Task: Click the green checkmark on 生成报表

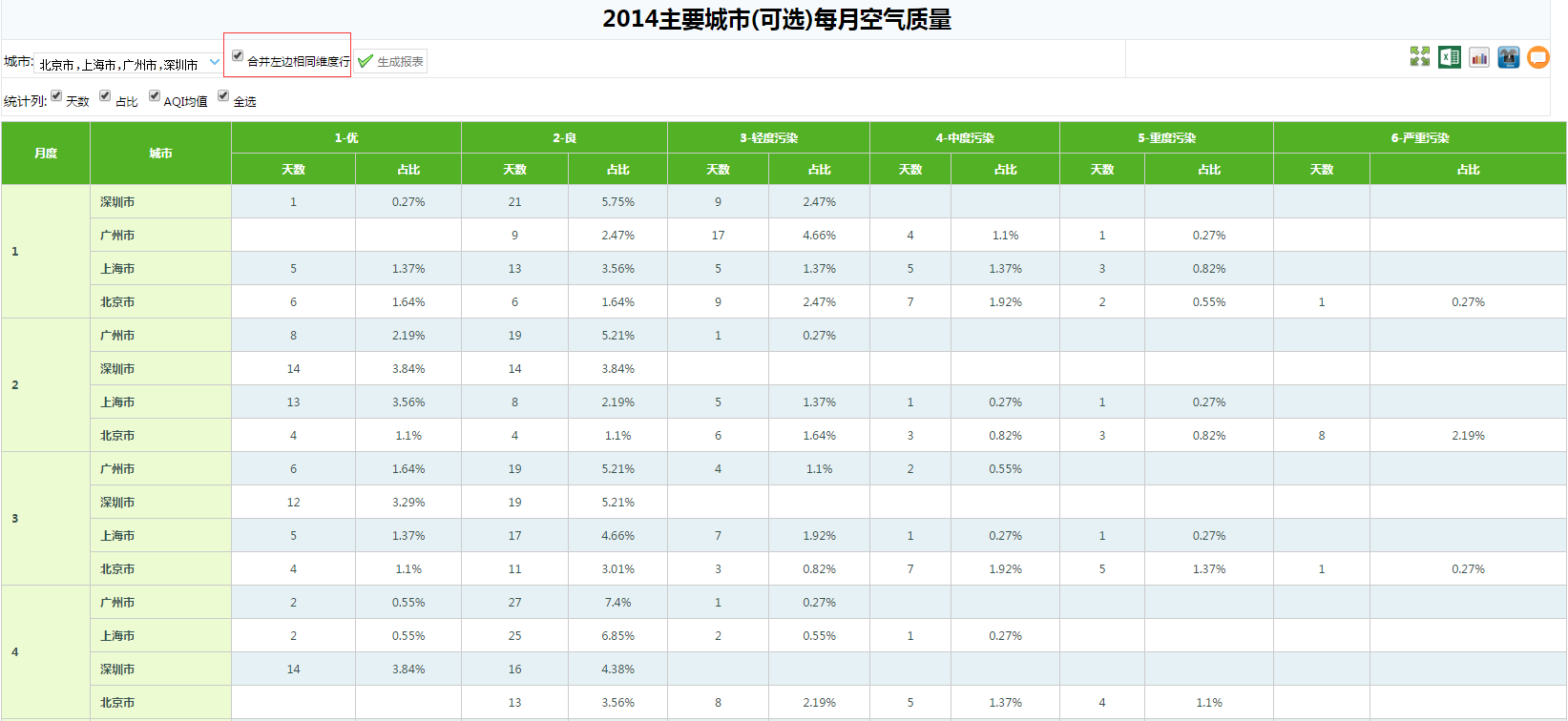Action: [x=366, y=62]
